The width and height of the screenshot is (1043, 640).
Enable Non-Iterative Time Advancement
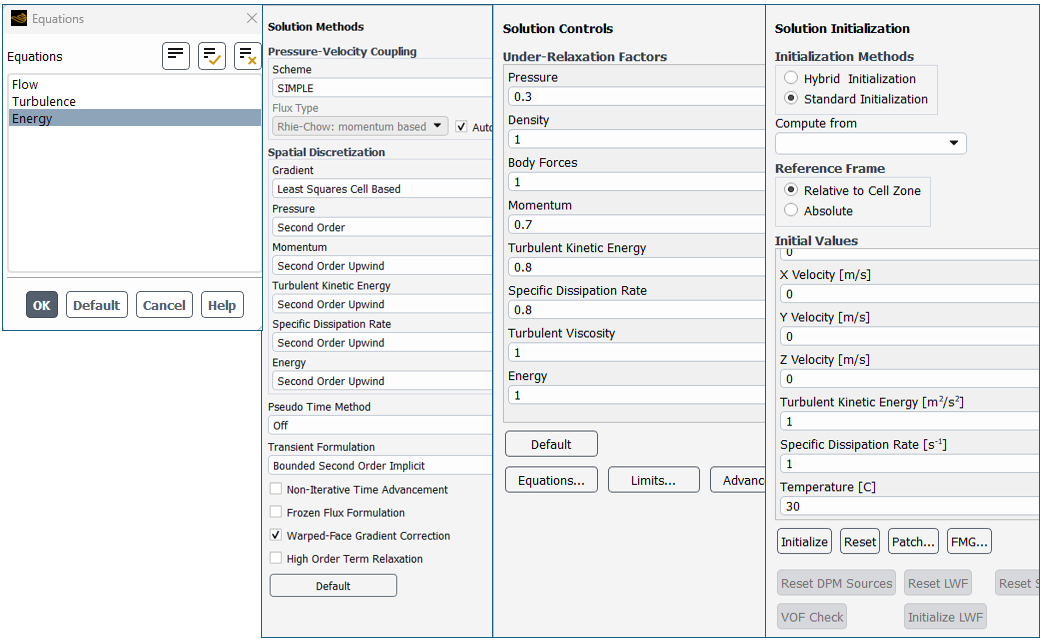[275, 489]
